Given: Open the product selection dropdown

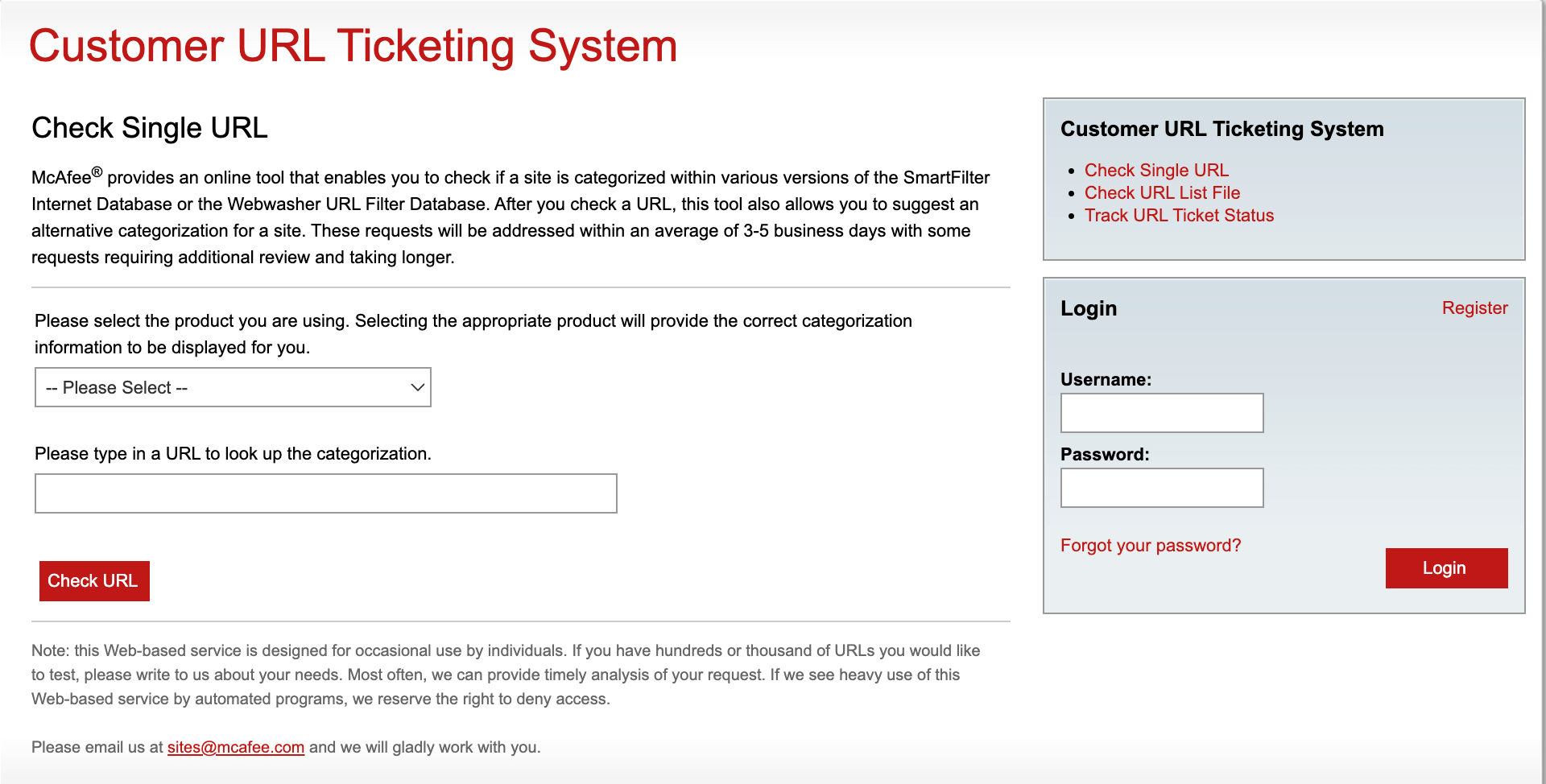Looking at the screenshot, I should (x=232, y=387).
